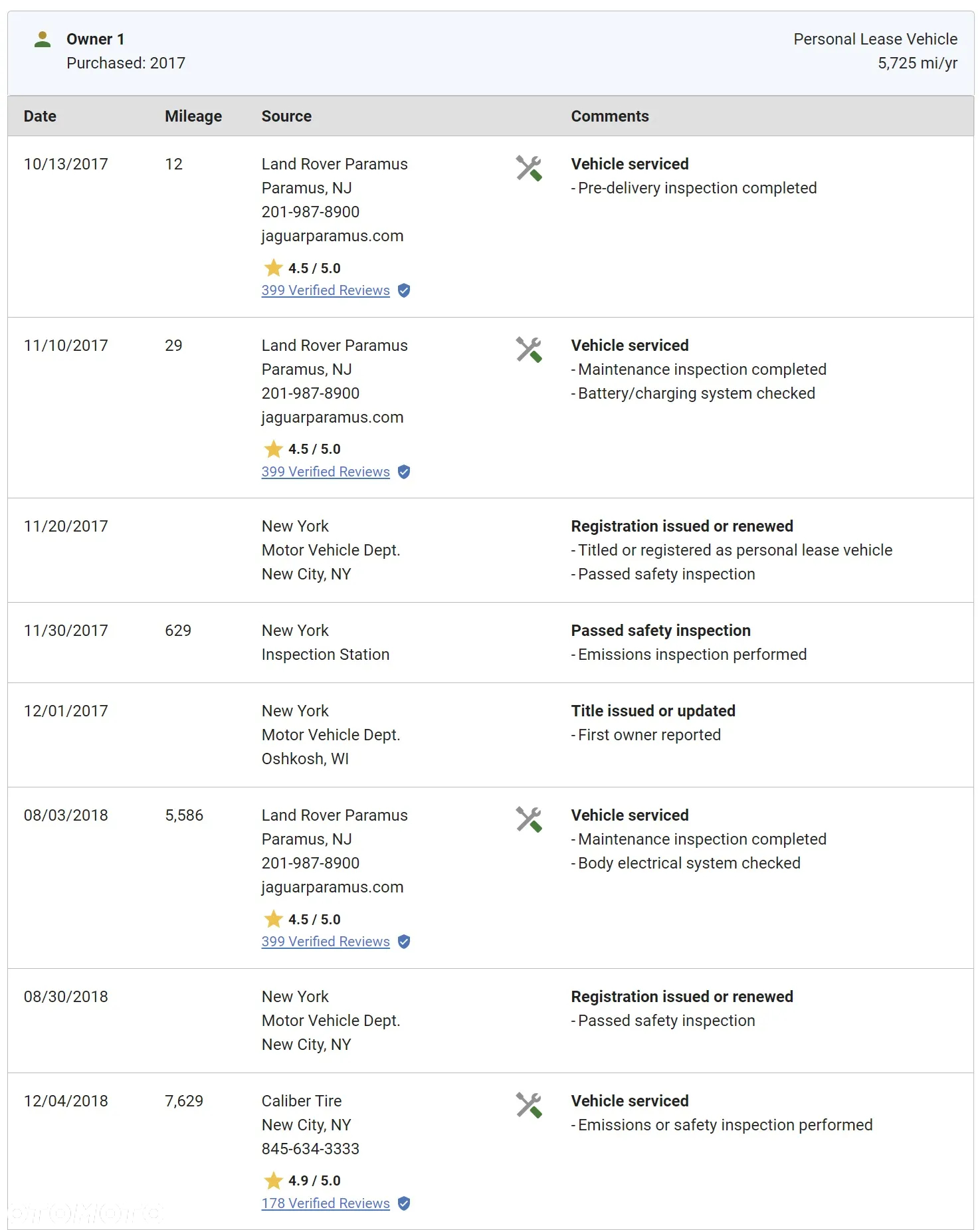Viewport: 980px width, 1230px height.
Task: Open 399 Verified Reviews in 10/13/2017 entry
Action: [326, 290]
